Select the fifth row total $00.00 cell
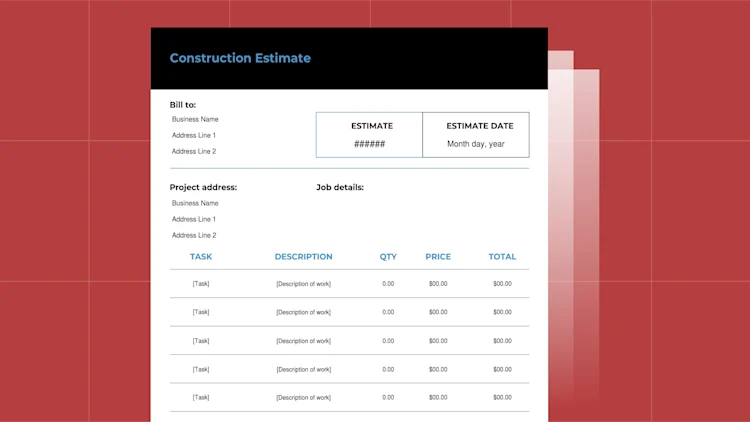 502,397
